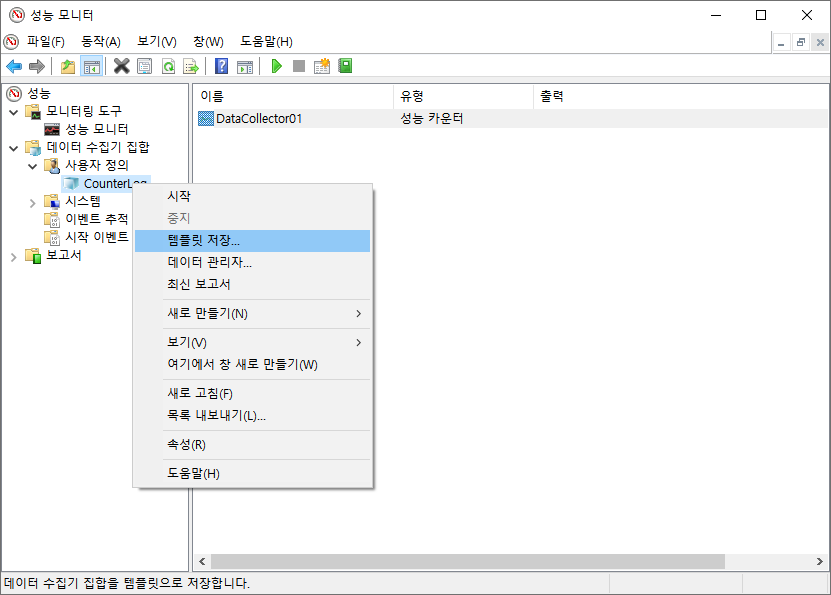The width and height of the screenshot is (831, 595).
Task: Choose 템플릿 저장... in context menu
Action: coord(253,241)
